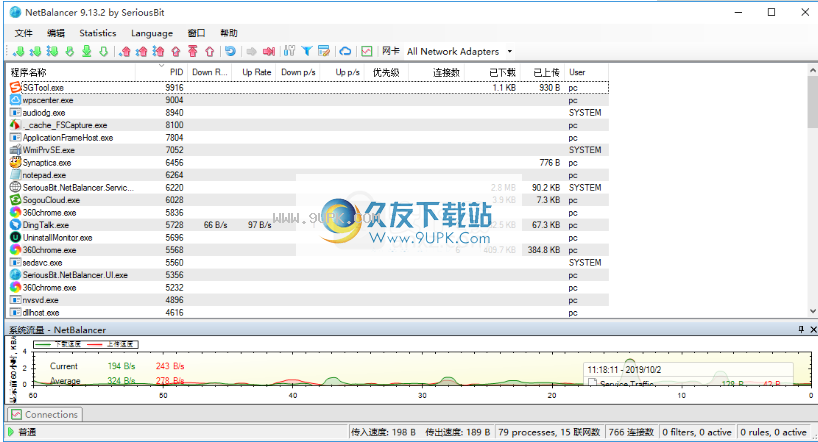Open the settings tools icon
Image resolution: width=818 pixels, height=442 pixels.
pyautogui.click(x=290, y=51)
